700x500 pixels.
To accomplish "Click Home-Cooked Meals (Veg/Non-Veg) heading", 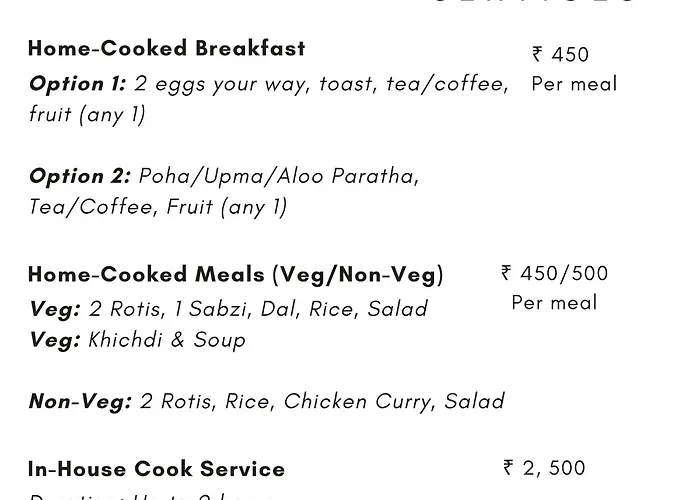I will click(x=236, y=275).
